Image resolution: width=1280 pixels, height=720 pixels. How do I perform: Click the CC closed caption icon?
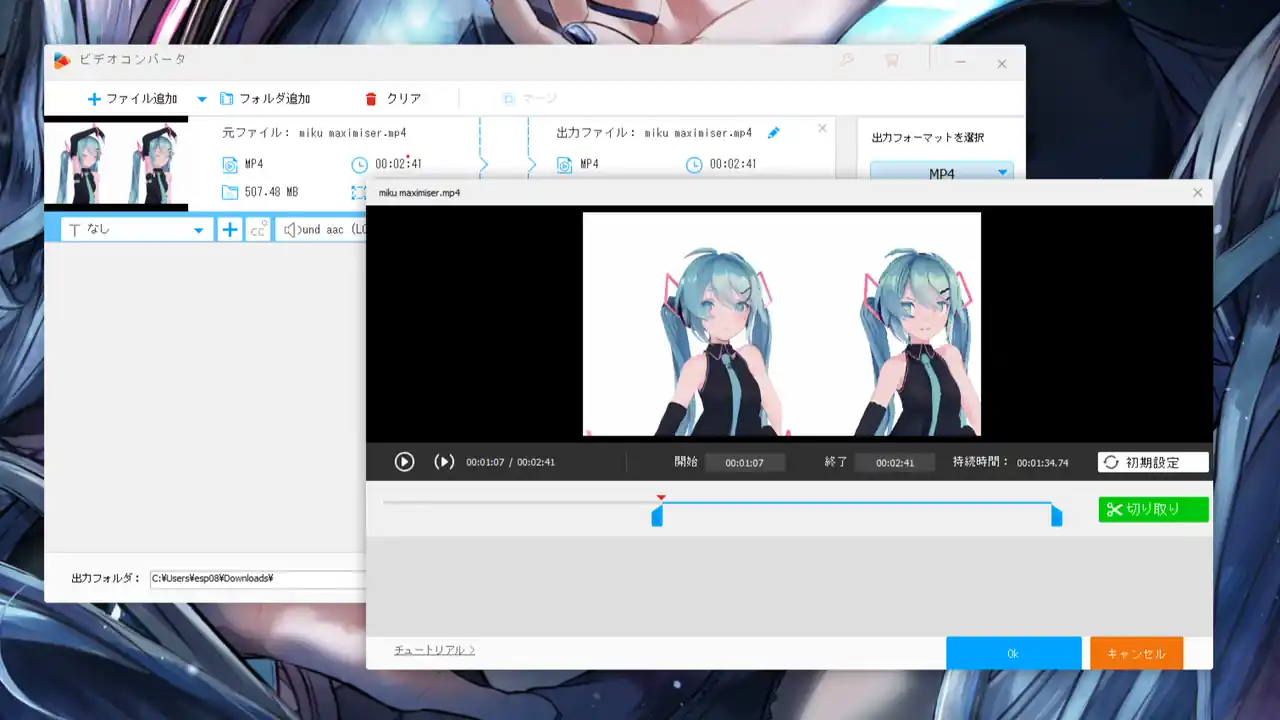pos(258,229)
